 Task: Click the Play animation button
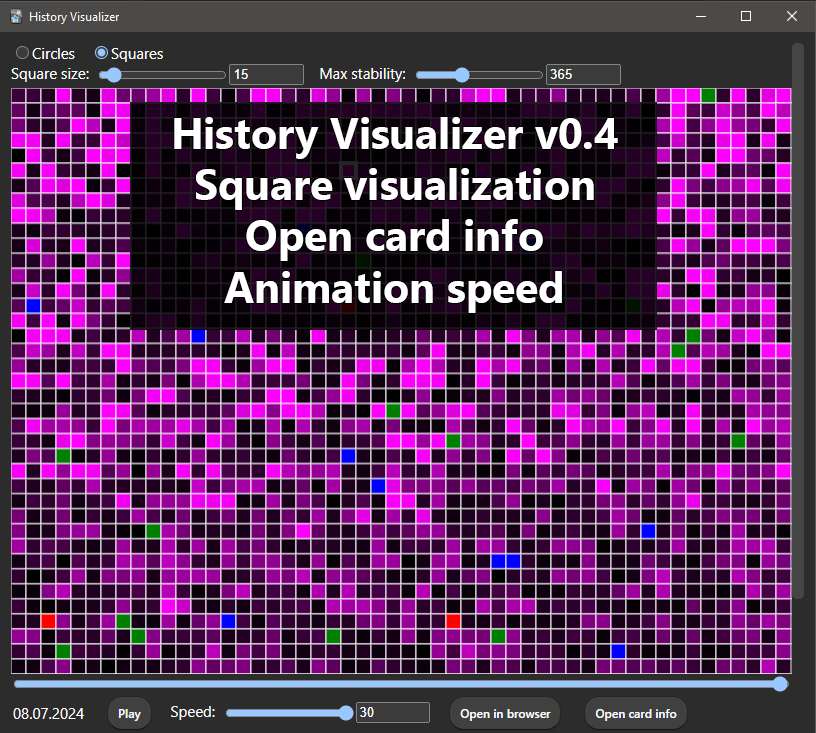click(x=129, y=713)
